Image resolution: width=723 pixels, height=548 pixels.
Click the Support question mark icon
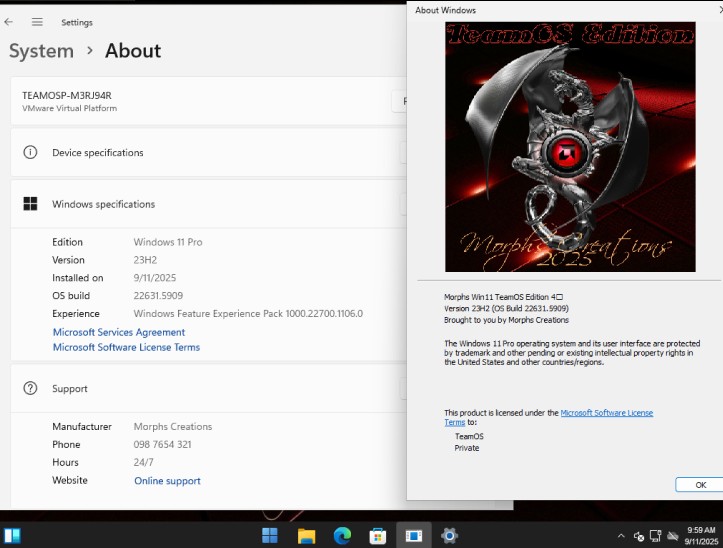[x=30, y=388]
